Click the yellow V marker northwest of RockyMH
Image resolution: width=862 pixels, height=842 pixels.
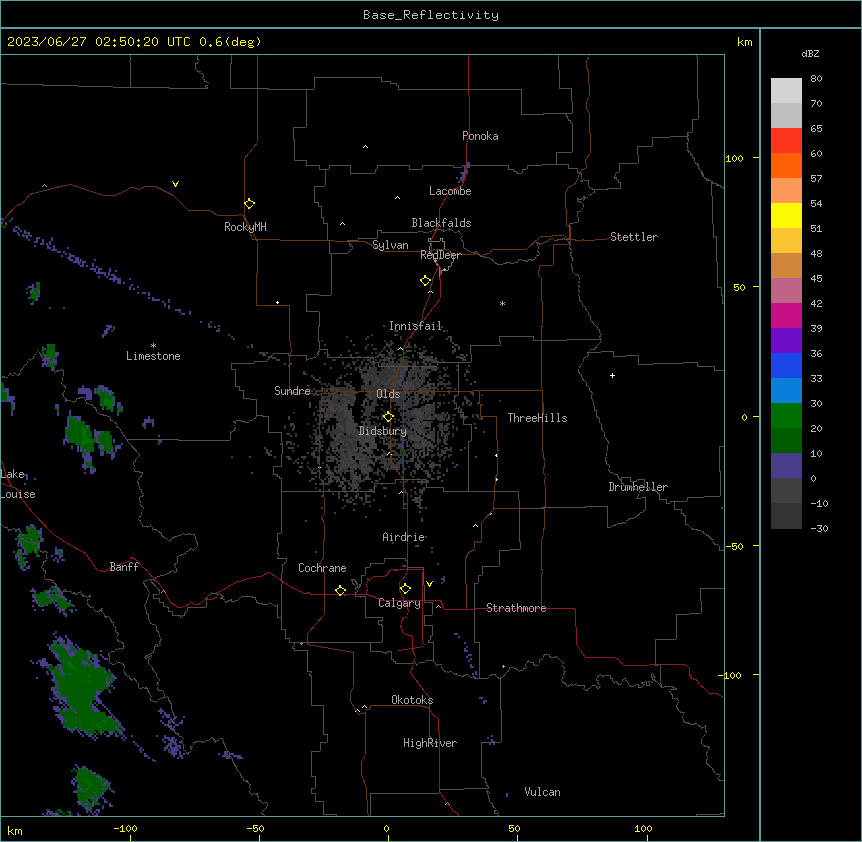coord(175,184)
